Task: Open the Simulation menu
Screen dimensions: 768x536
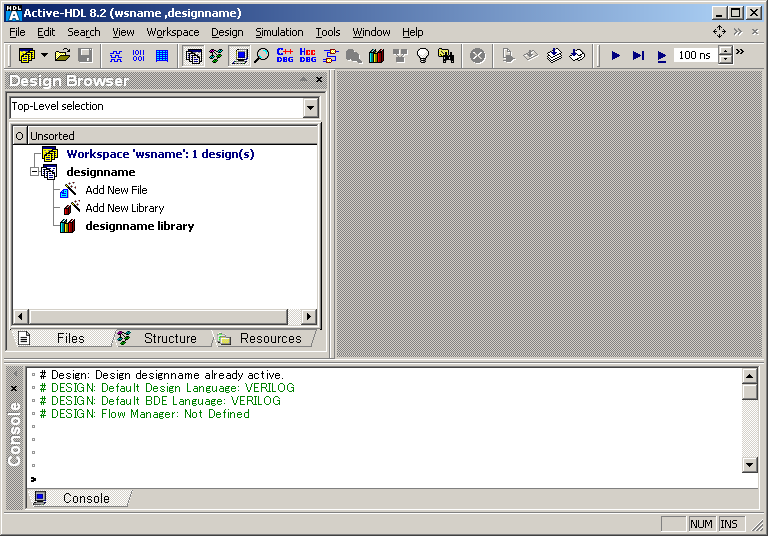Action: pos(279,32)
